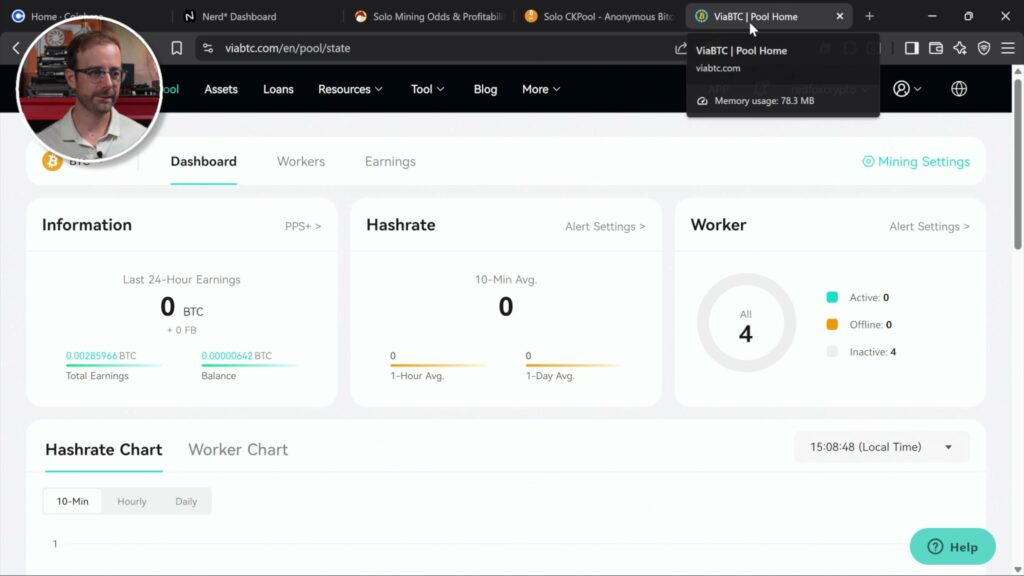The height and width of the screenshot is (576, 1024).
Task: Open site settings icon in address bar
Action: pyautogui.click(x=208, y=48)
